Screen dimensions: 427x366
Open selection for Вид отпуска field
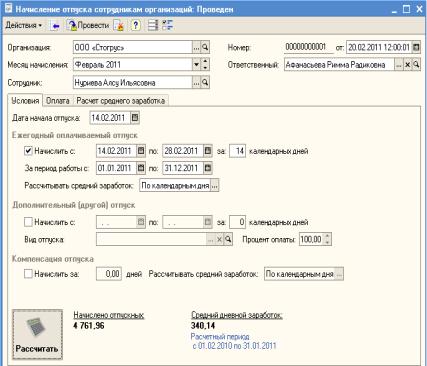[x=211, y=239]
